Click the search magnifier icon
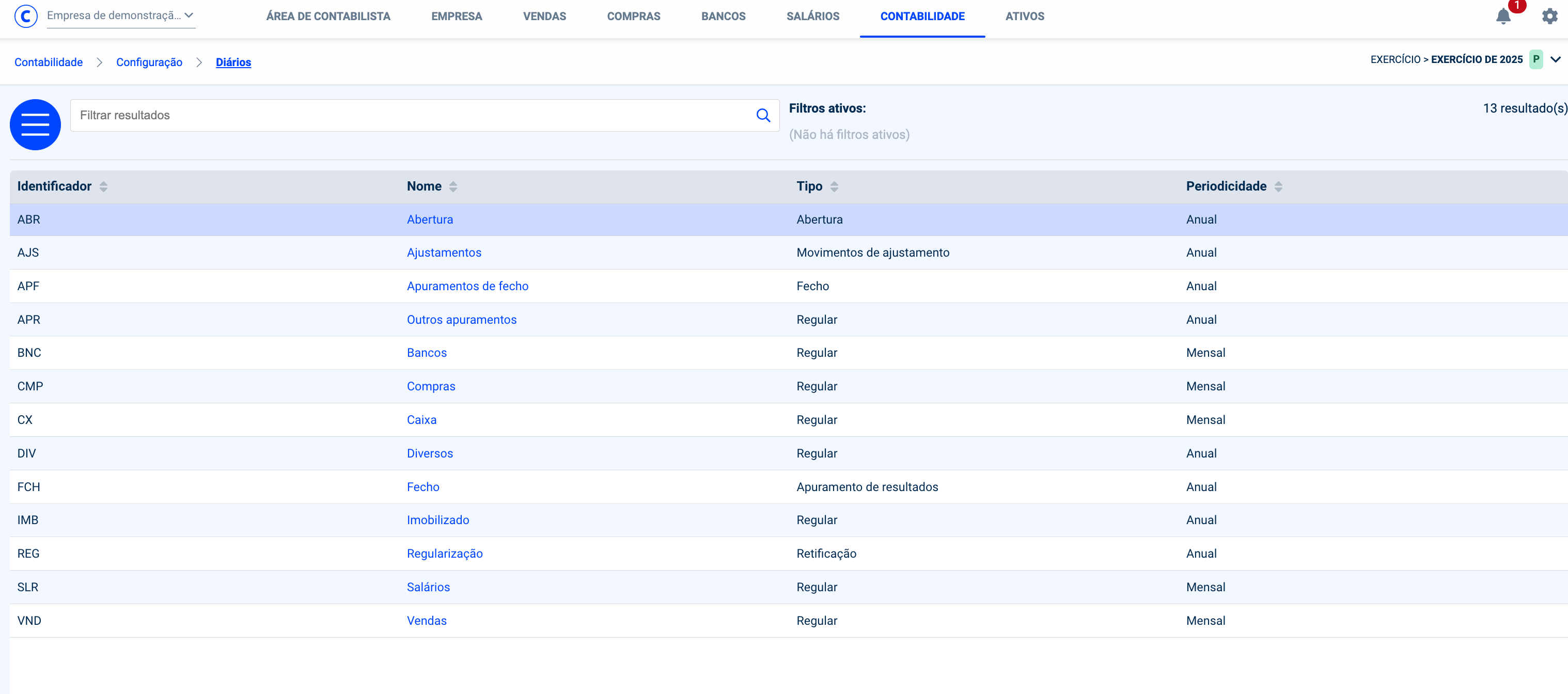Screen dimensions: 1568x694 (763, 115)
